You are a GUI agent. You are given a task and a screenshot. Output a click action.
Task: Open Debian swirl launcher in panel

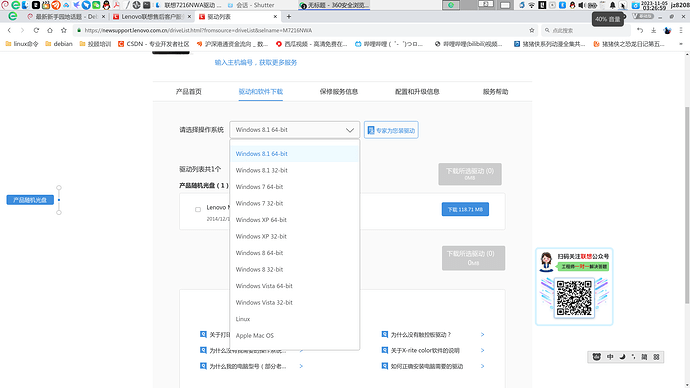(5, 5)
